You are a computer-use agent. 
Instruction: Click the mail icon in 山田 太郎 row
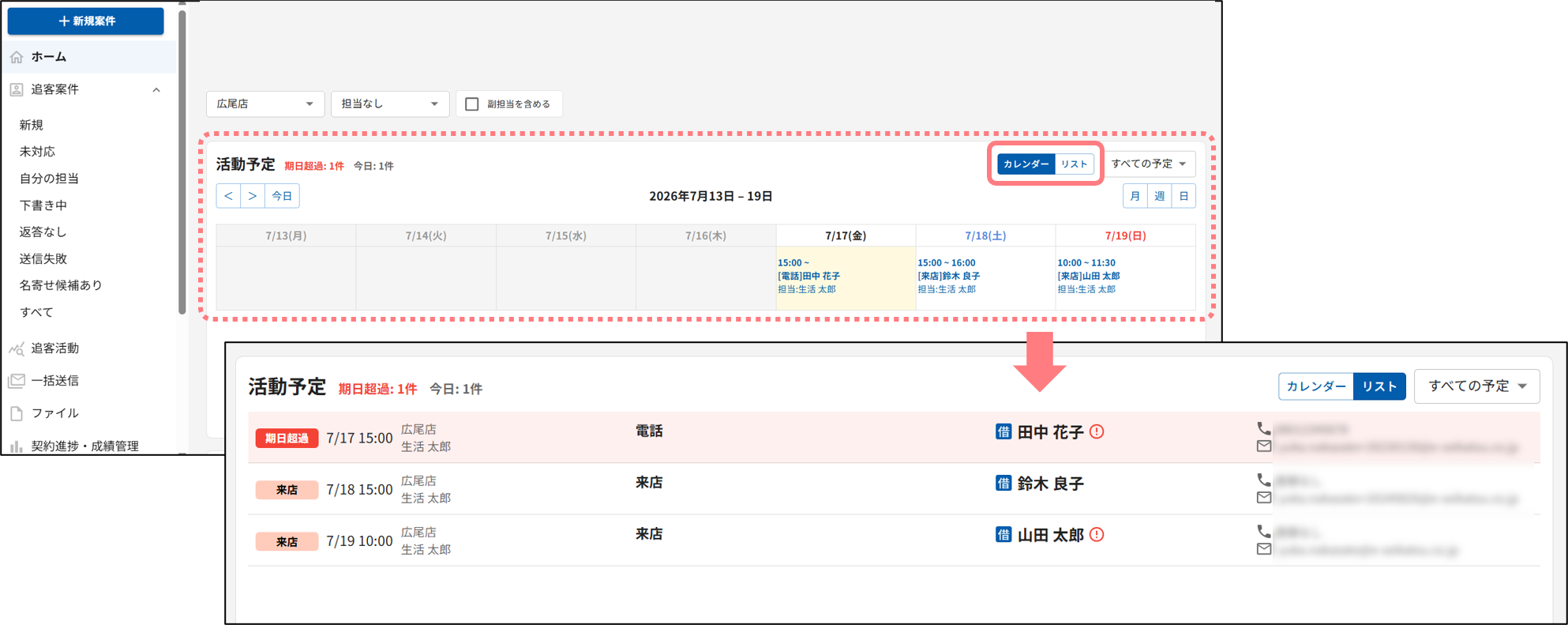(1264, 549)
